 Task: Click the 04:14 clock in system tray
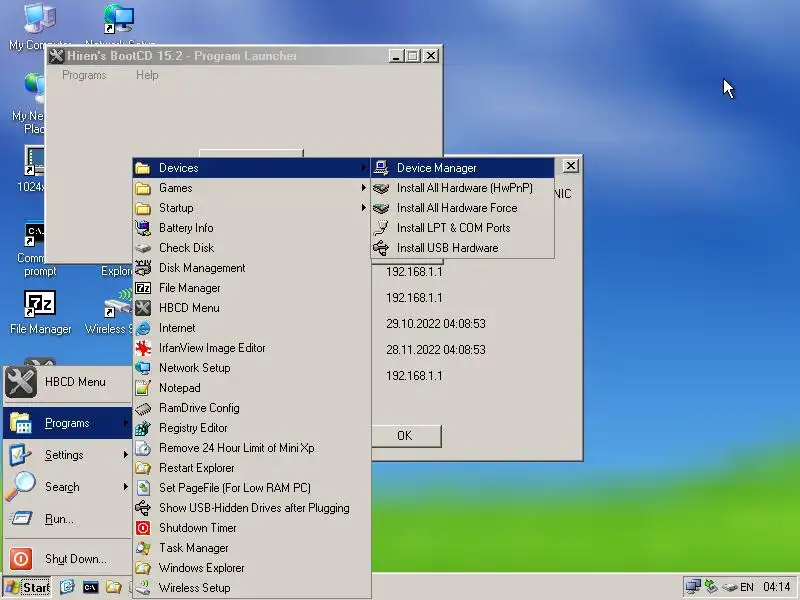click(x=777, y=587)
